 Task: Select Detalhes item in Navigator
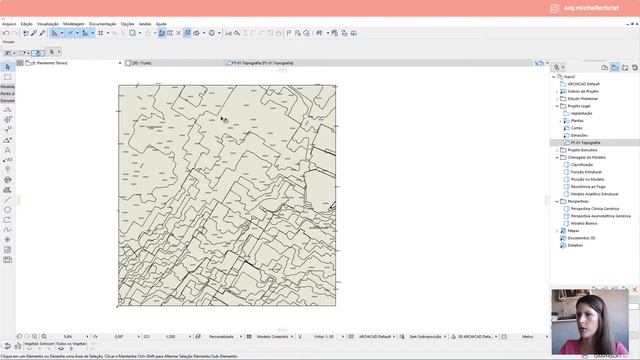tap(575, 246)
